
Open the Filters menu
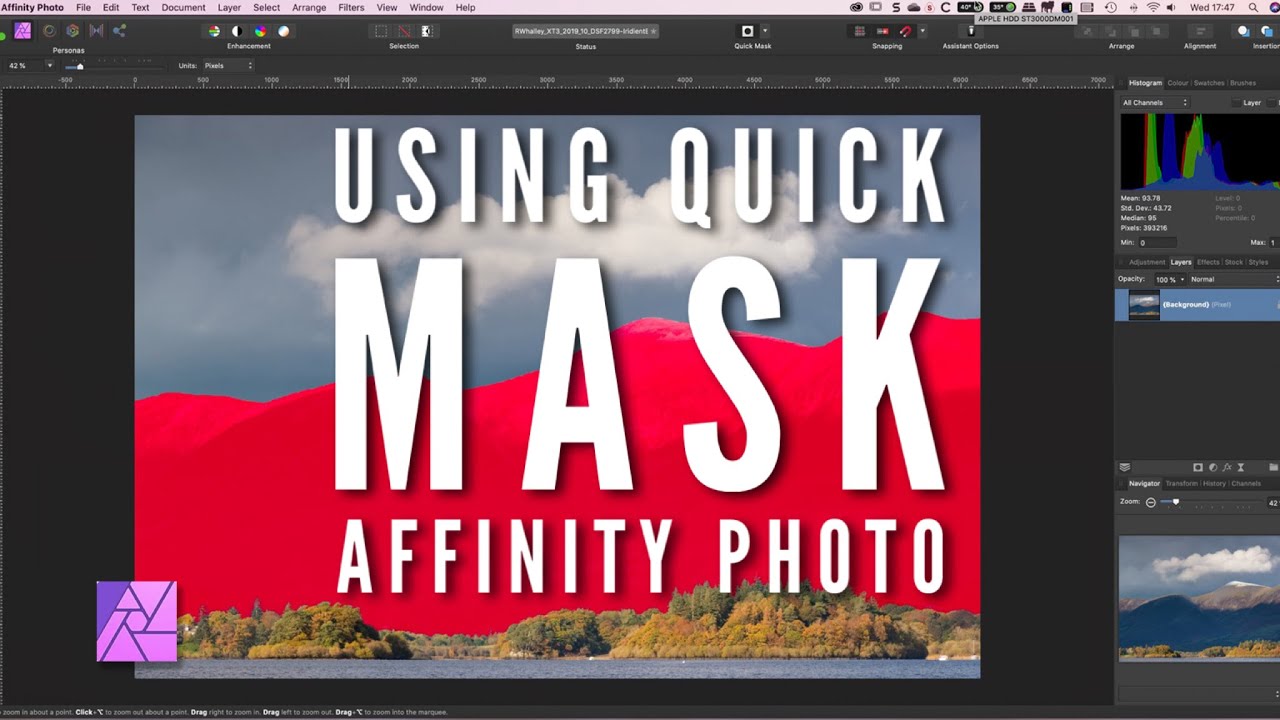click(x=351, y=7)
